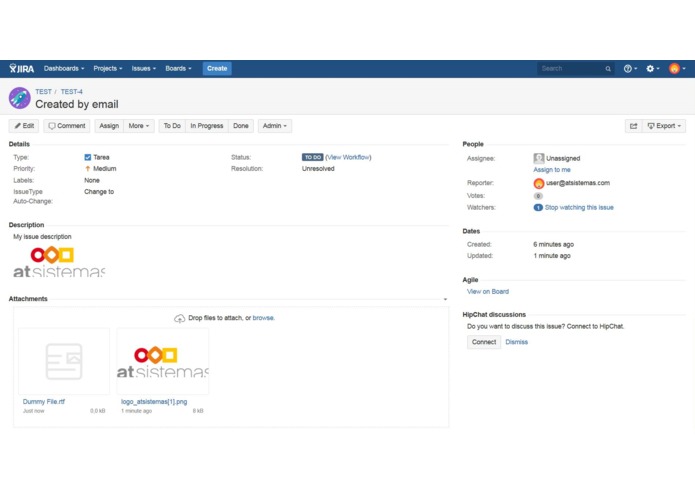Image resolution: width=695 pixels, height=494 pixels.
Task: Click the 6 minutes ago created date
Action: 553,245
